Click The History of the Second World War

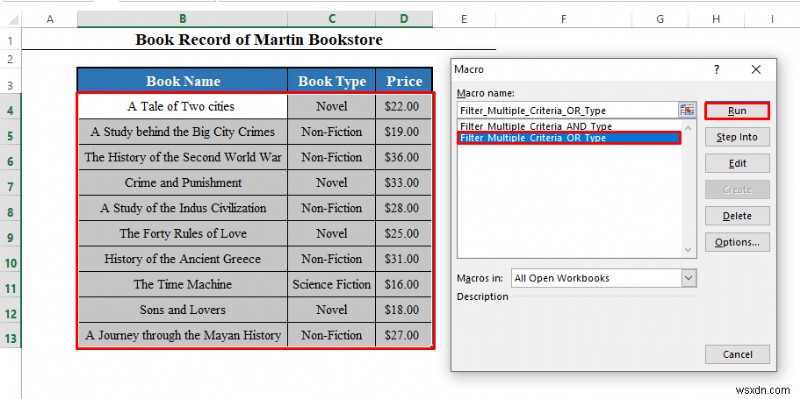(x=183, y=157)
